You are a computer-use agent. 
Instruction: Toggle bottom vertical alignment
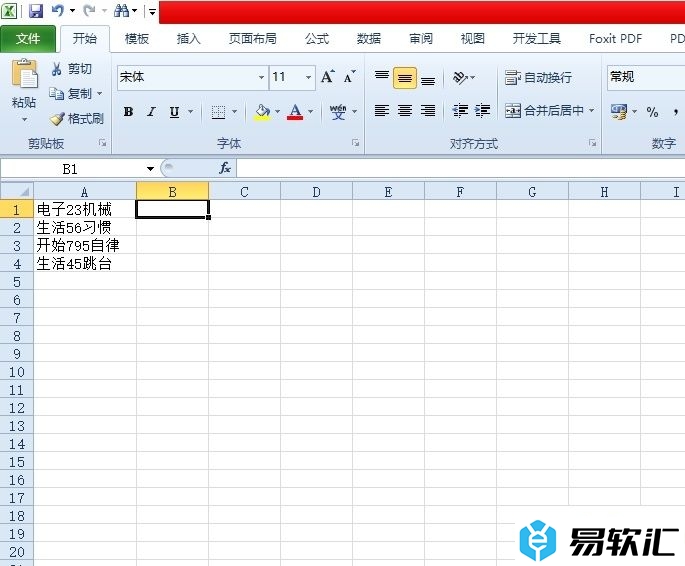428,79
